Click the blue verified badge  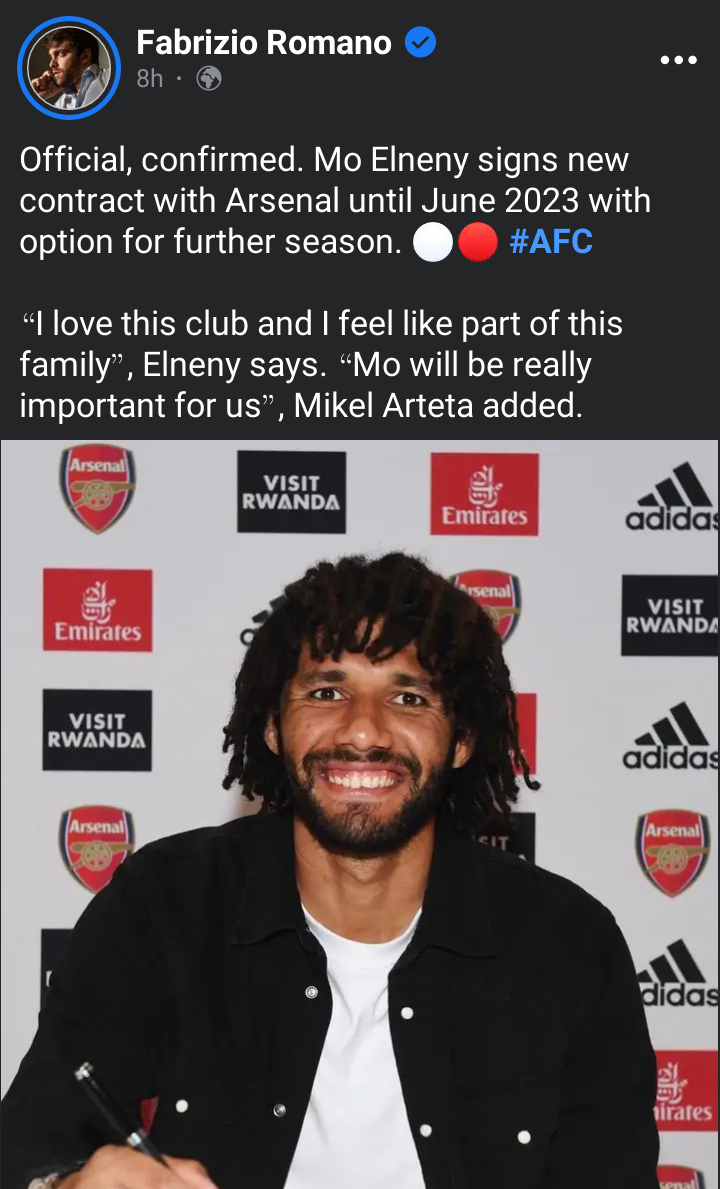[x=420, y=42]
